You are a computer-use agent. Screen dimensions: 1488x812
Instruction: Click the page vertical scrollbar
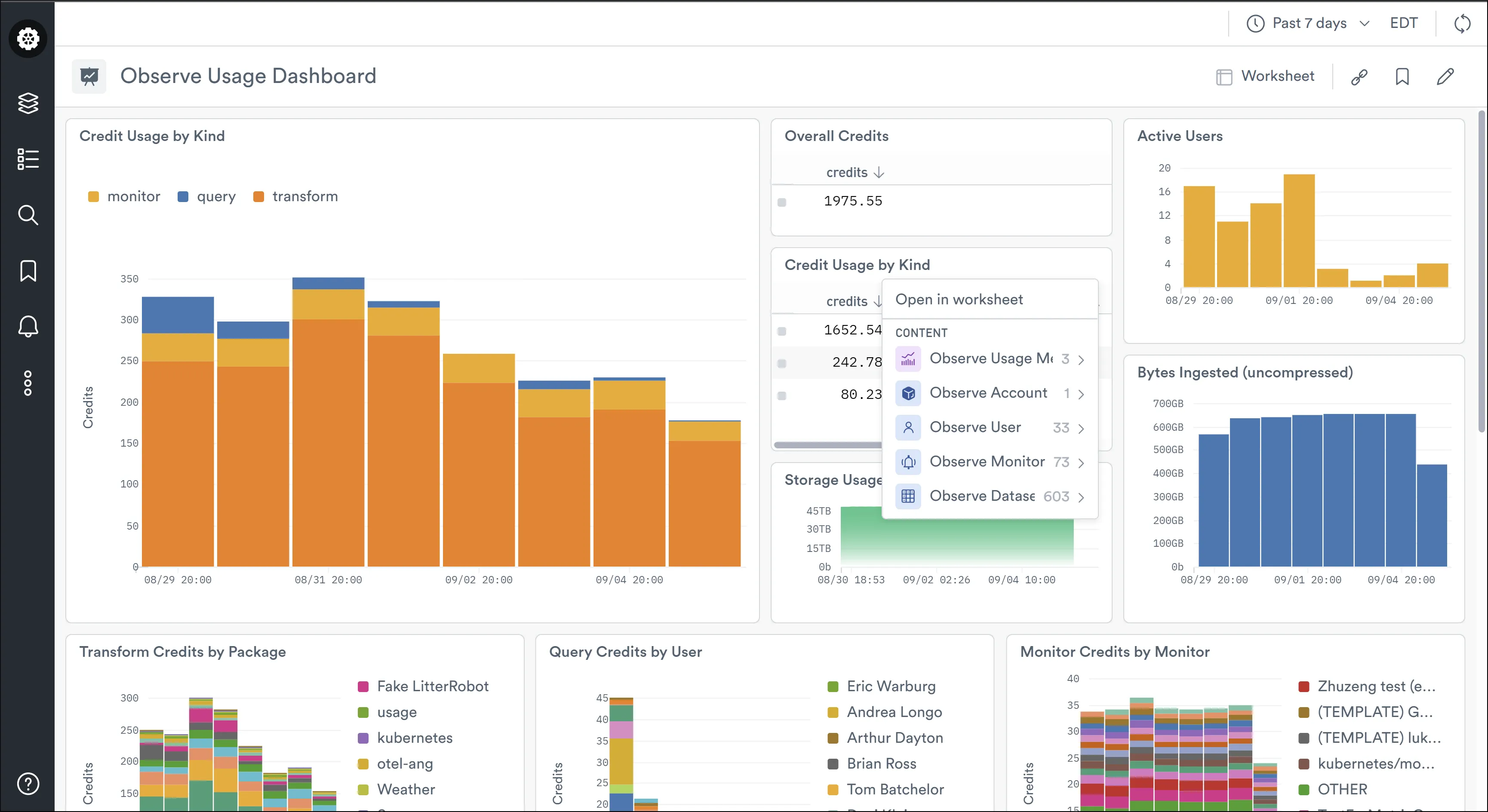coord(1482,271)
